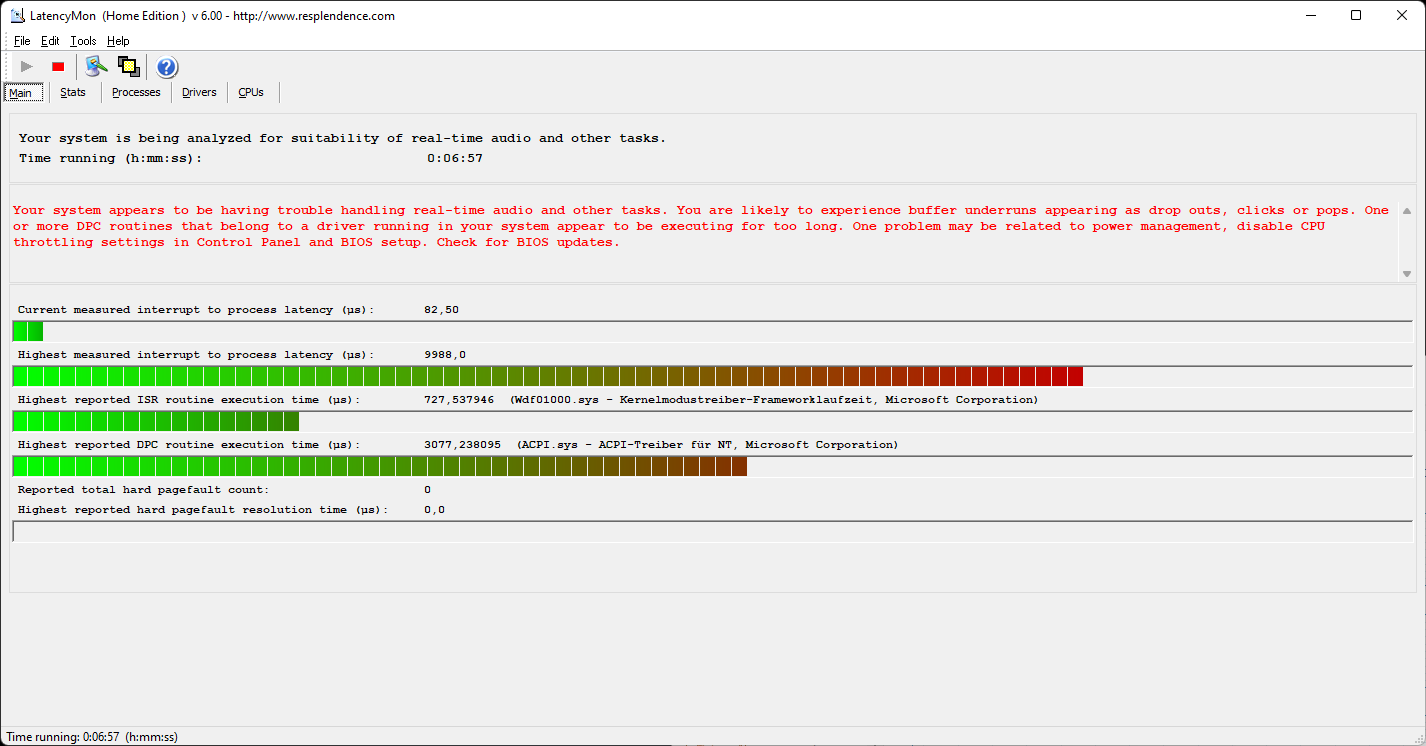Click 'Reported total hard pagefault count' label
The width and height of the screenshot is (1426, 746).
click(143, 490)
